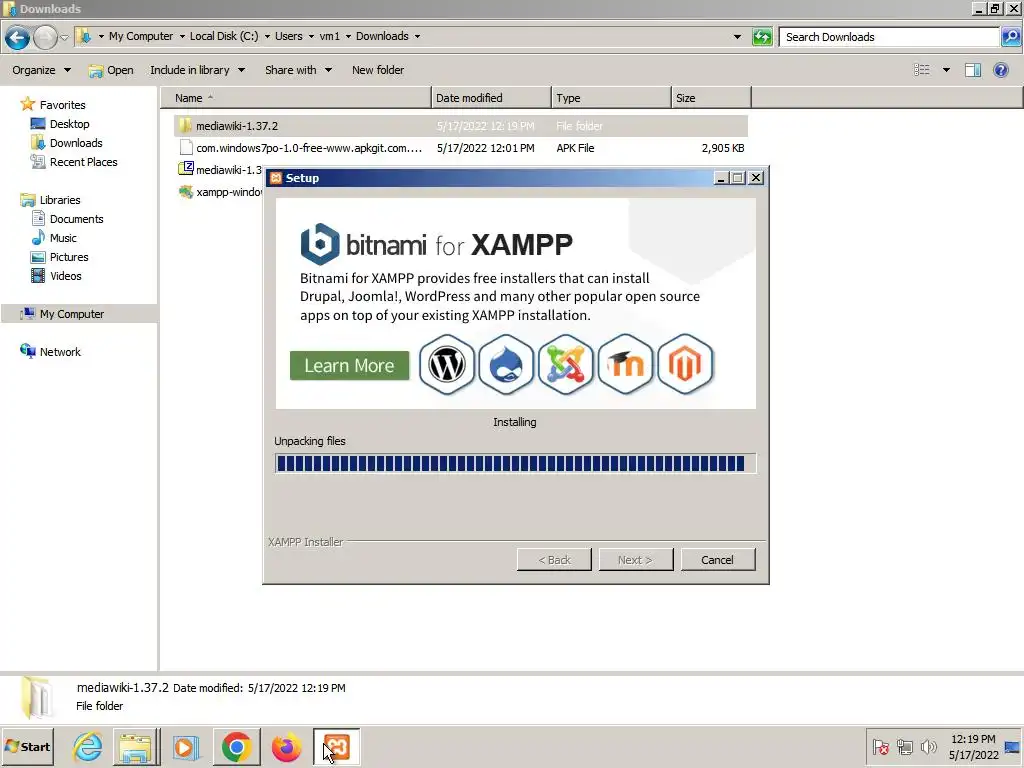Click the Joomla logo icon in Setup
Screen dimensions: 1024x768
(566, 364)
